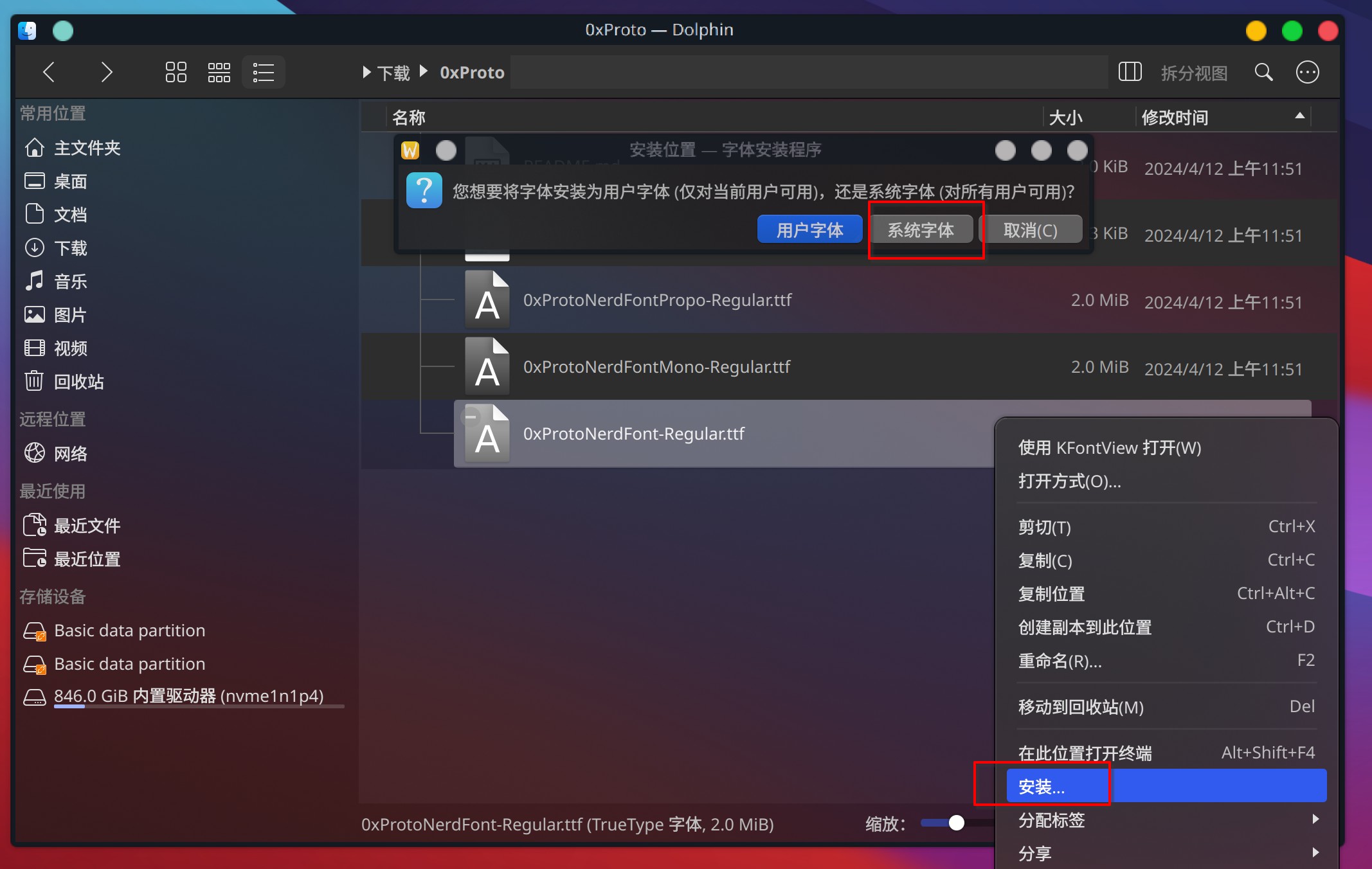Screen dimensions: 1372x869
Task: Select 0xProtoNerdFontMono-Regular.ttf file
Action: click(656, 367)
